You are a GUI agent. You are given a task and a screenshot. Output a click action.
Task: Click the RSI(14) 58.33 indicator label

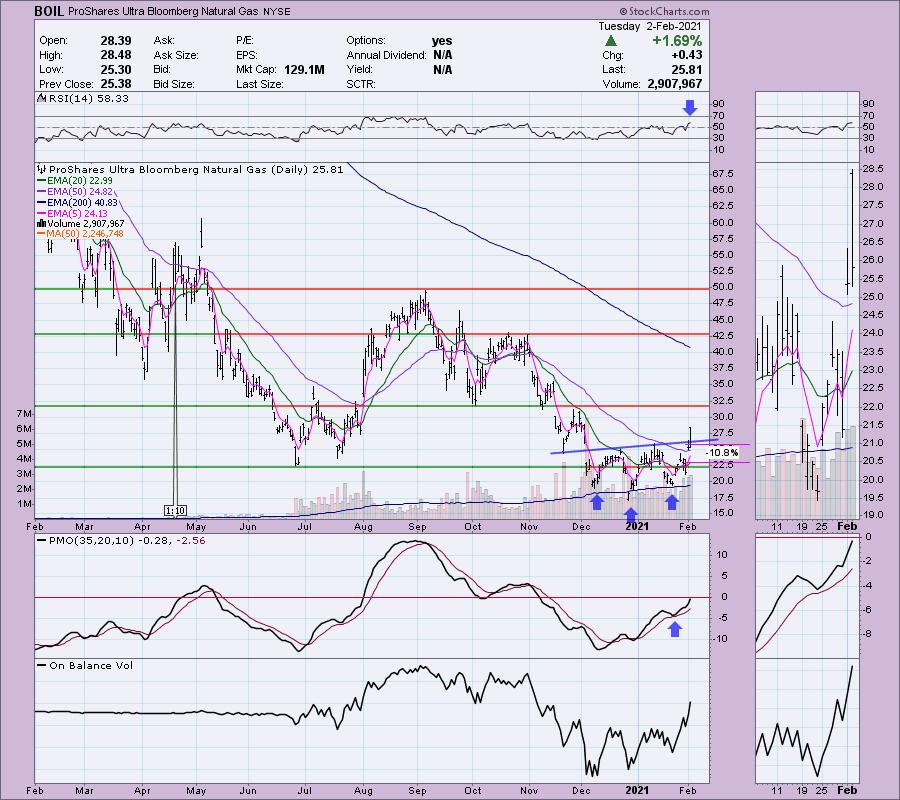coord(88,98)
